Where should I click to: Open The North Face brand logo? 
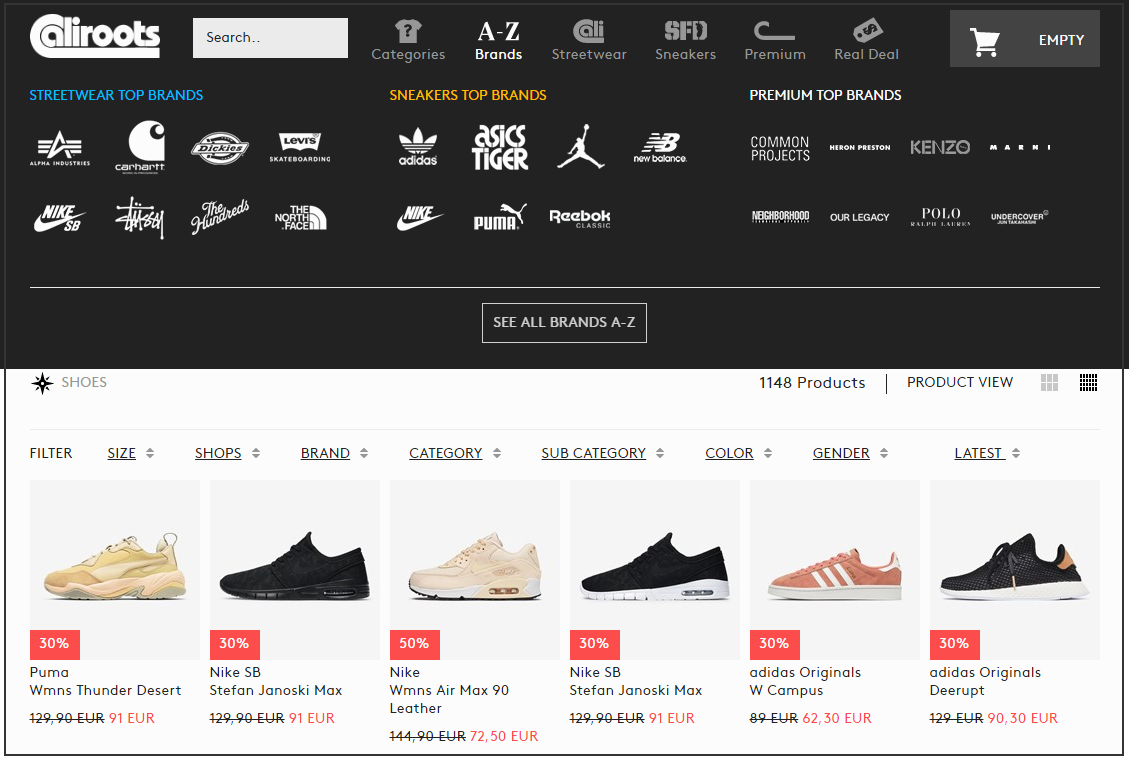(300, 217)
